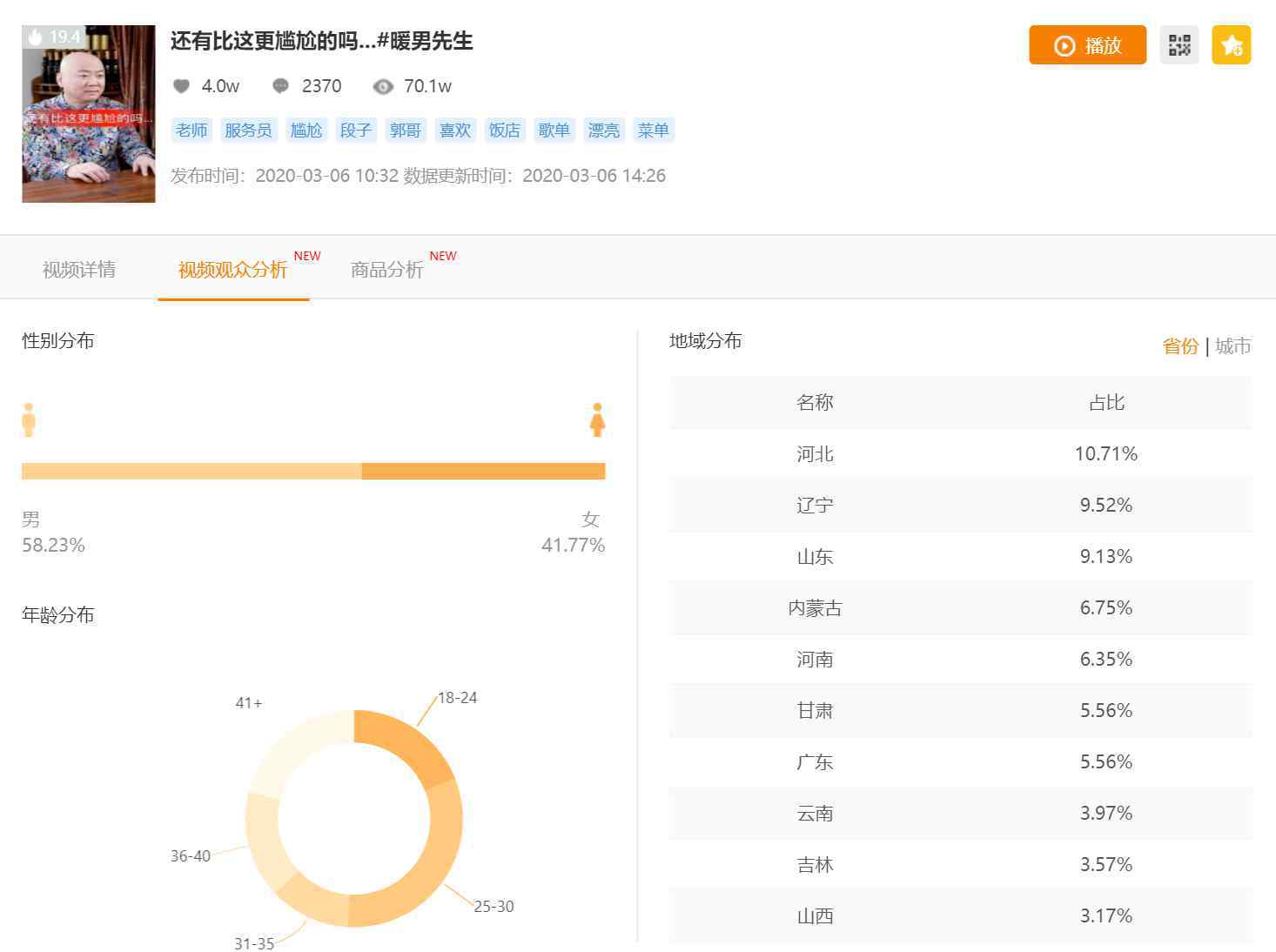Click the 河北 row name
Image resolution: width=1276 pixels, height=952 pixels.
point(815,454)
